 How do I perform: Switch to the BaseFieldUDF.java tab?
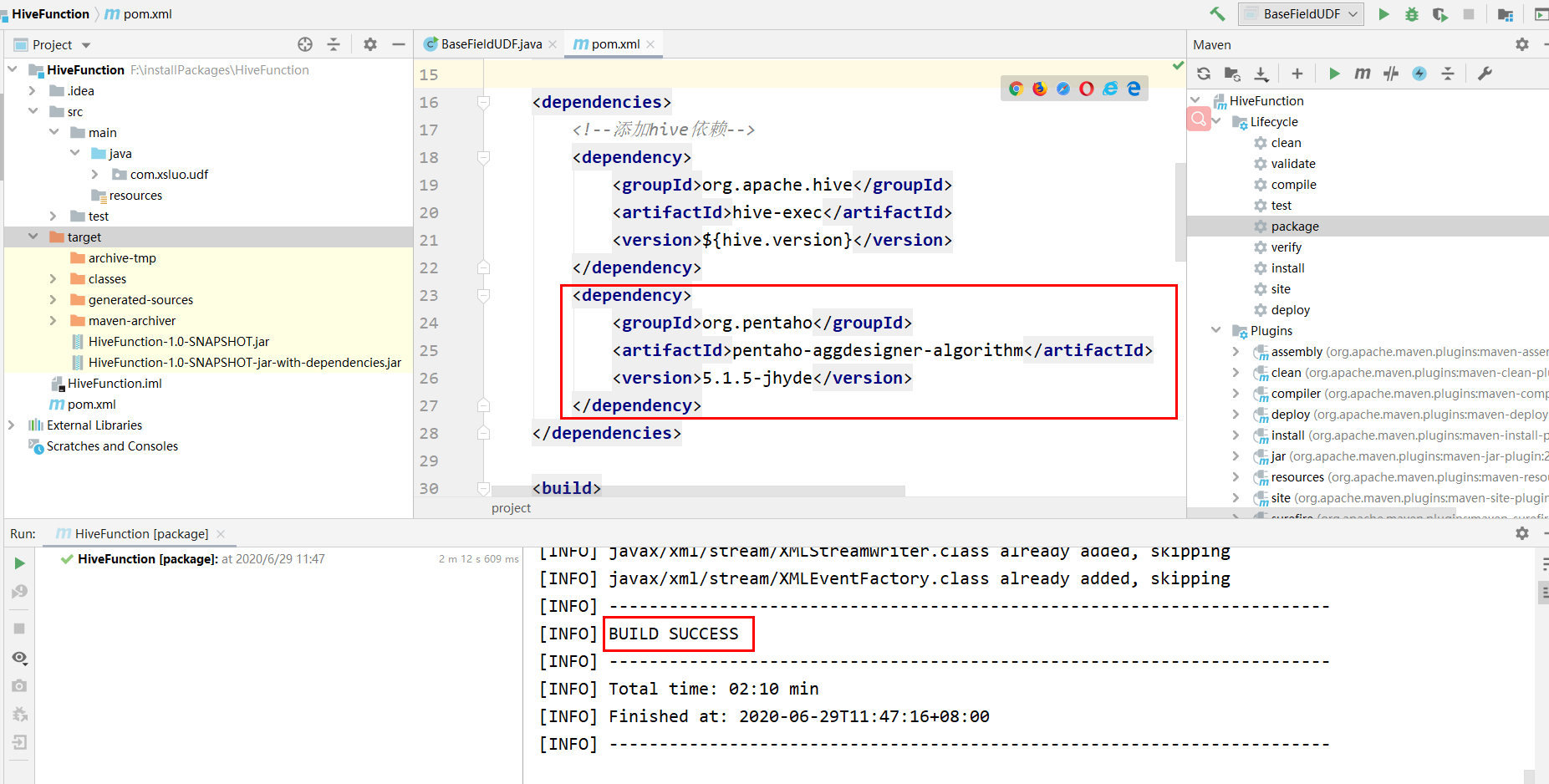click(x=490, y=43)
